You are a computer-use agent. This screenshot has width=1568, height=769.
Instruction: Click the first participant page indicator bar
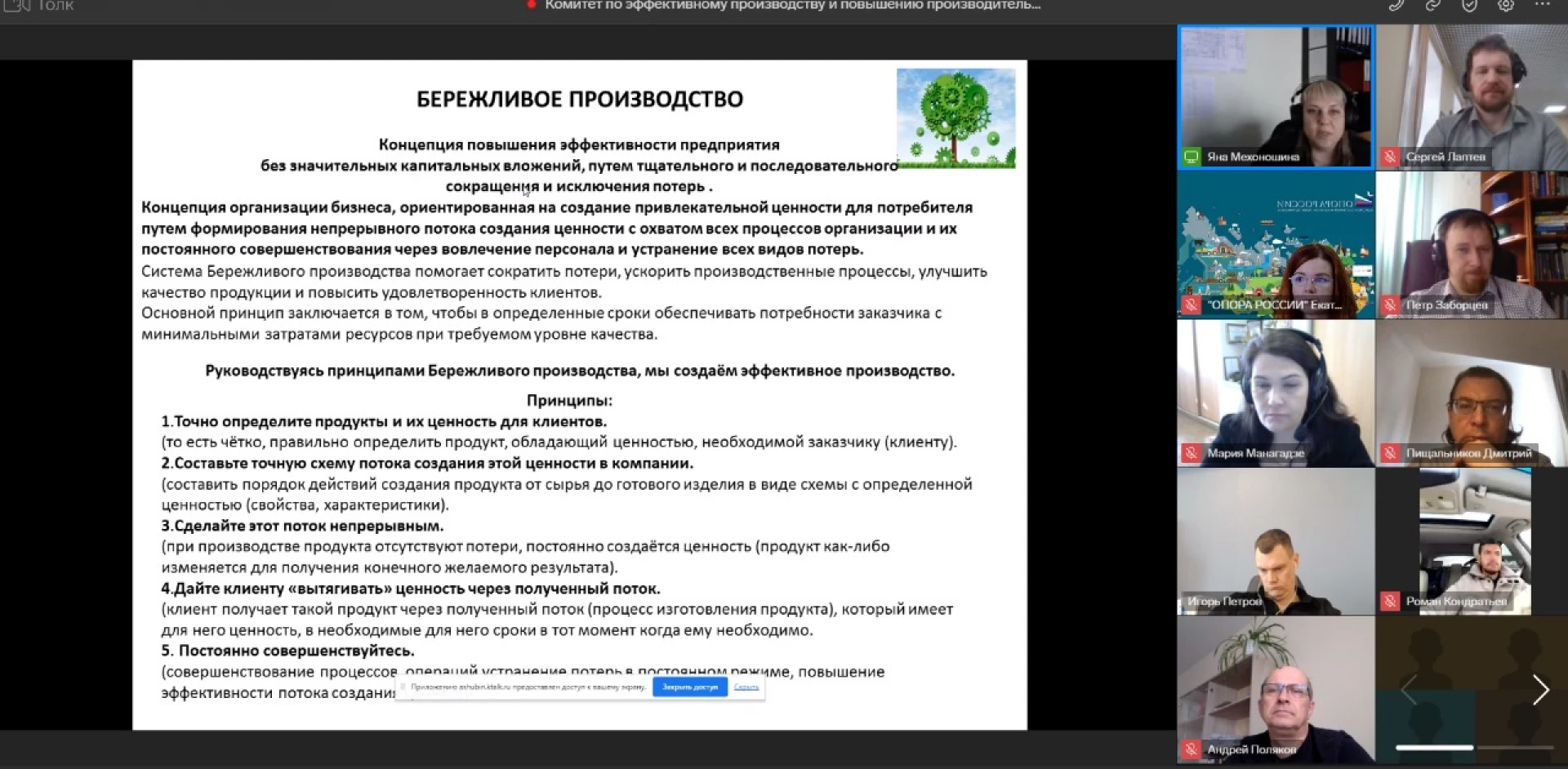tap(1434, 747)
